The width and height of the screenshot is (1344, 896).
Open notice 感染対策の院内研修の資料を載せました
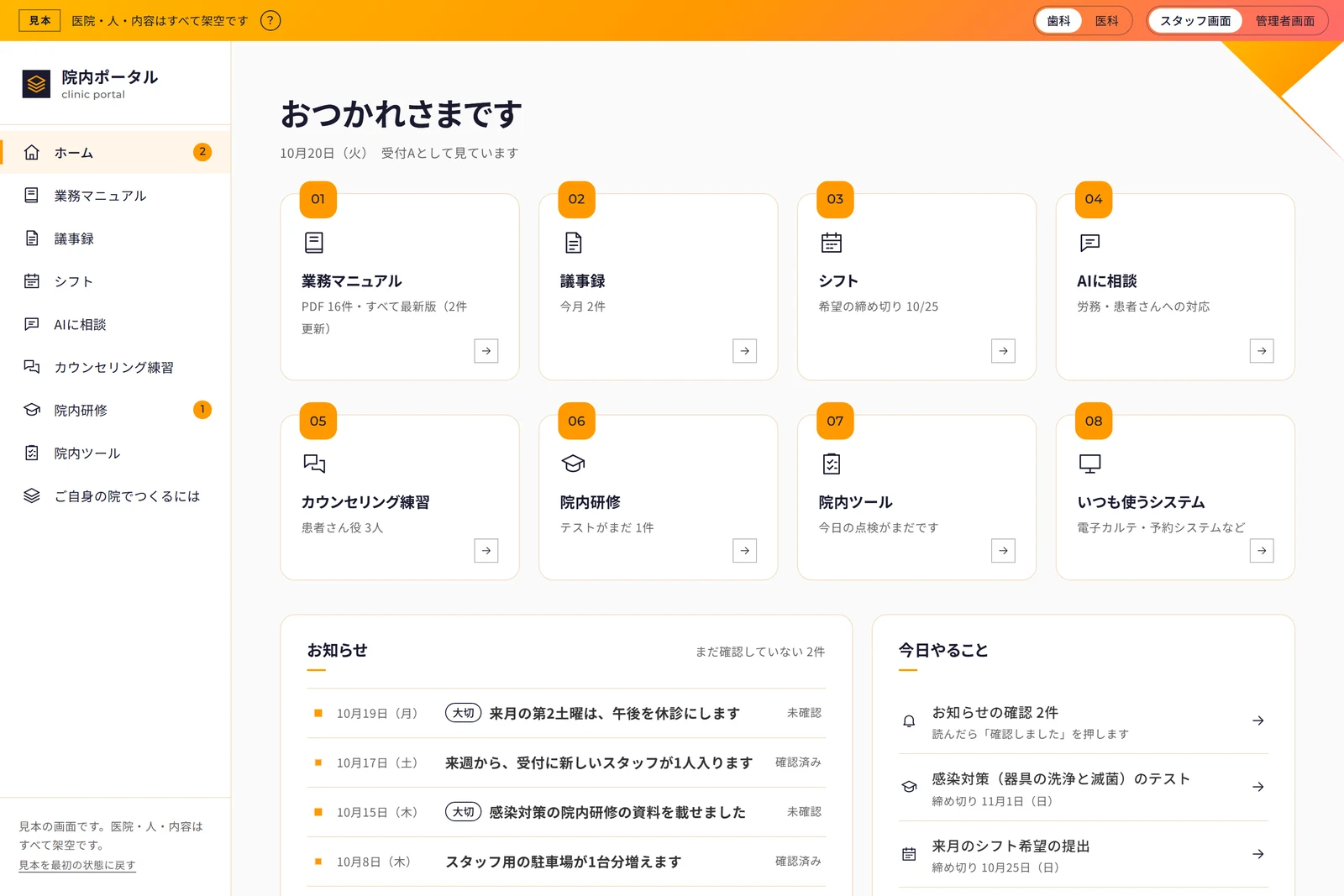pyautogui.click(x=566, y=812)
